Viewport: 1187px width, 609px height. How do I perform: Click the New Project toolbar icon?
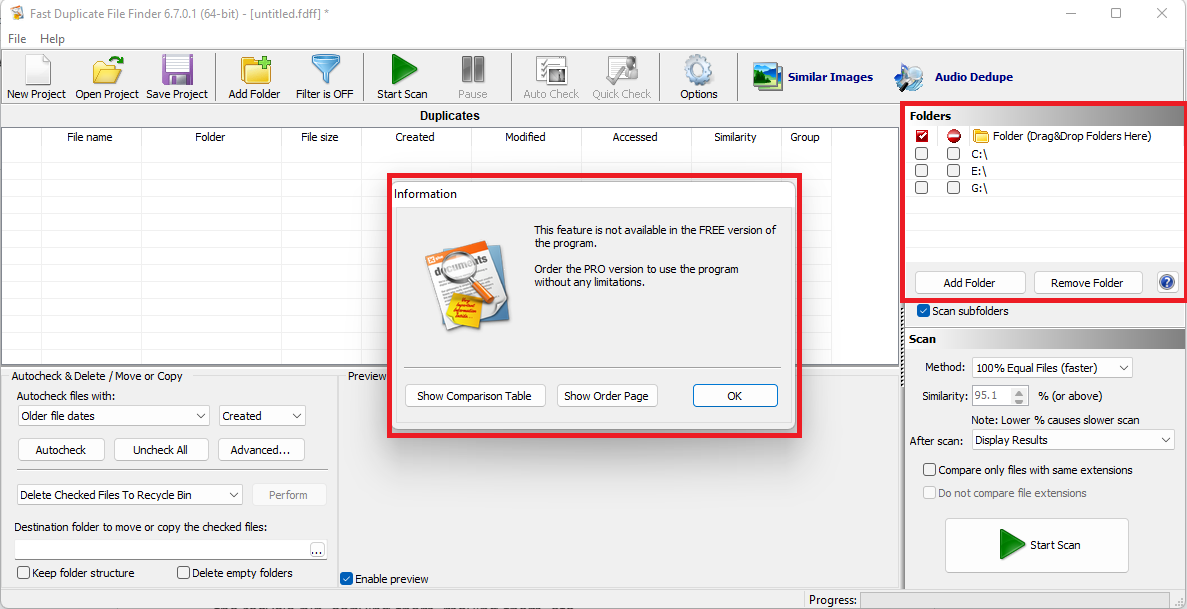point(37,70)
